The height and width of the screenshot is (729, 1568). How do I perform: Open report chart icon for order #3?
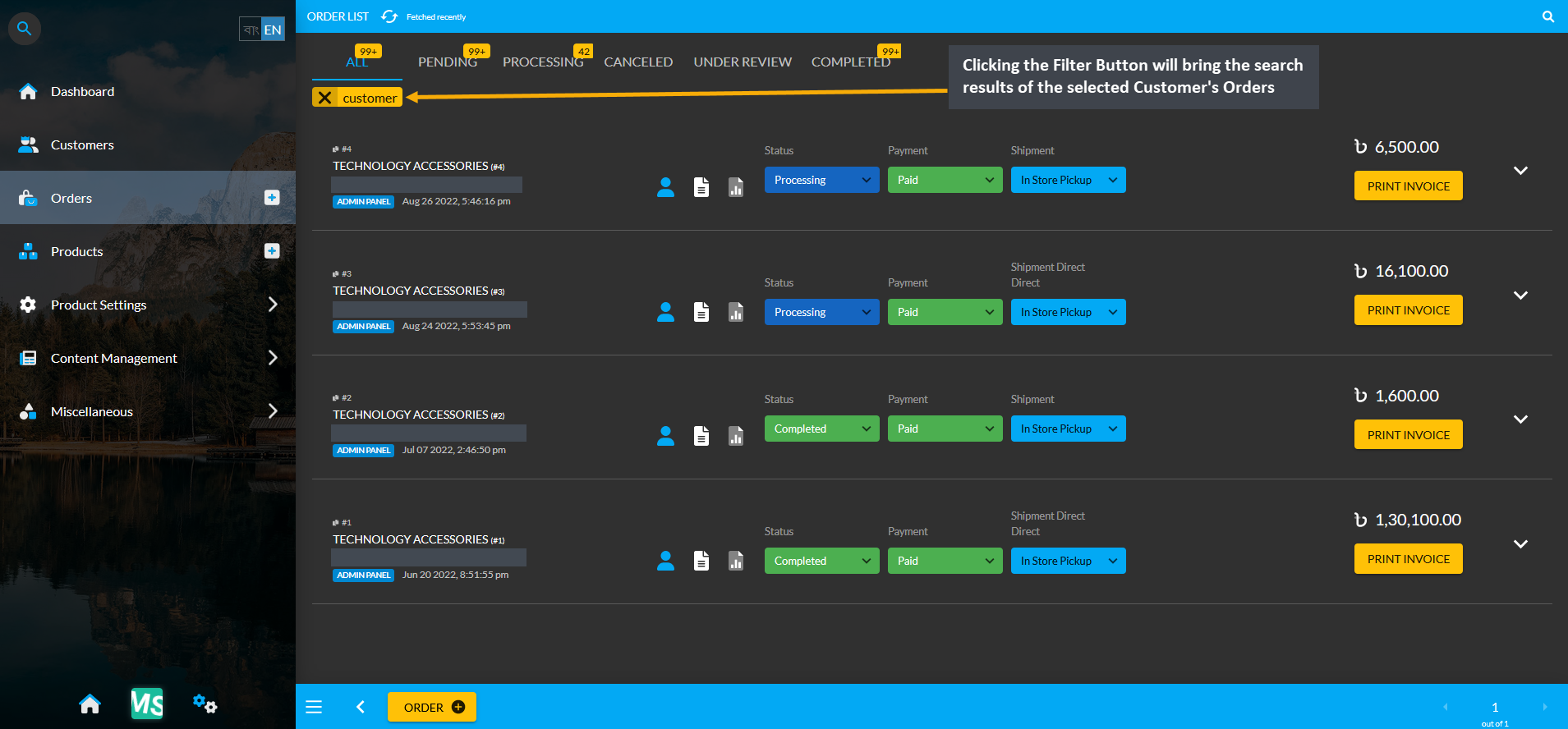coord(736,312)
